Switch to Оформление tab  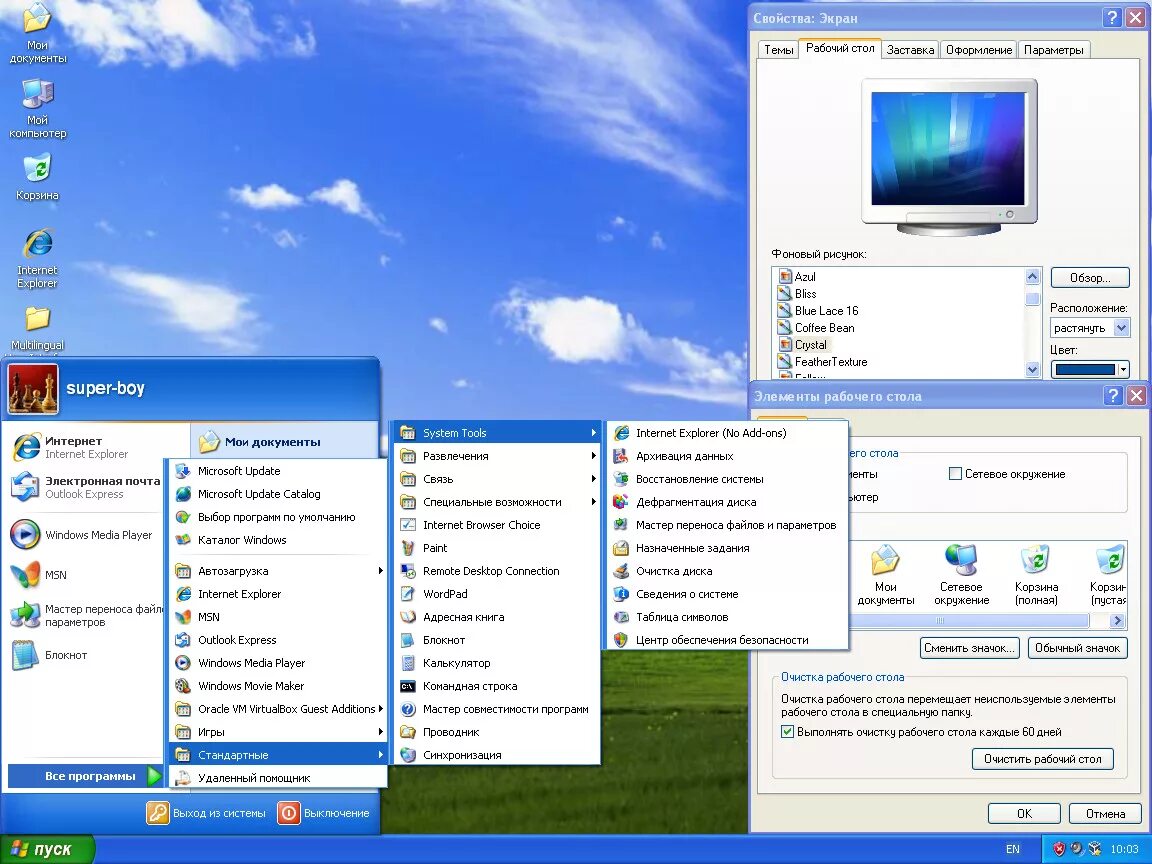coord(979,50)
